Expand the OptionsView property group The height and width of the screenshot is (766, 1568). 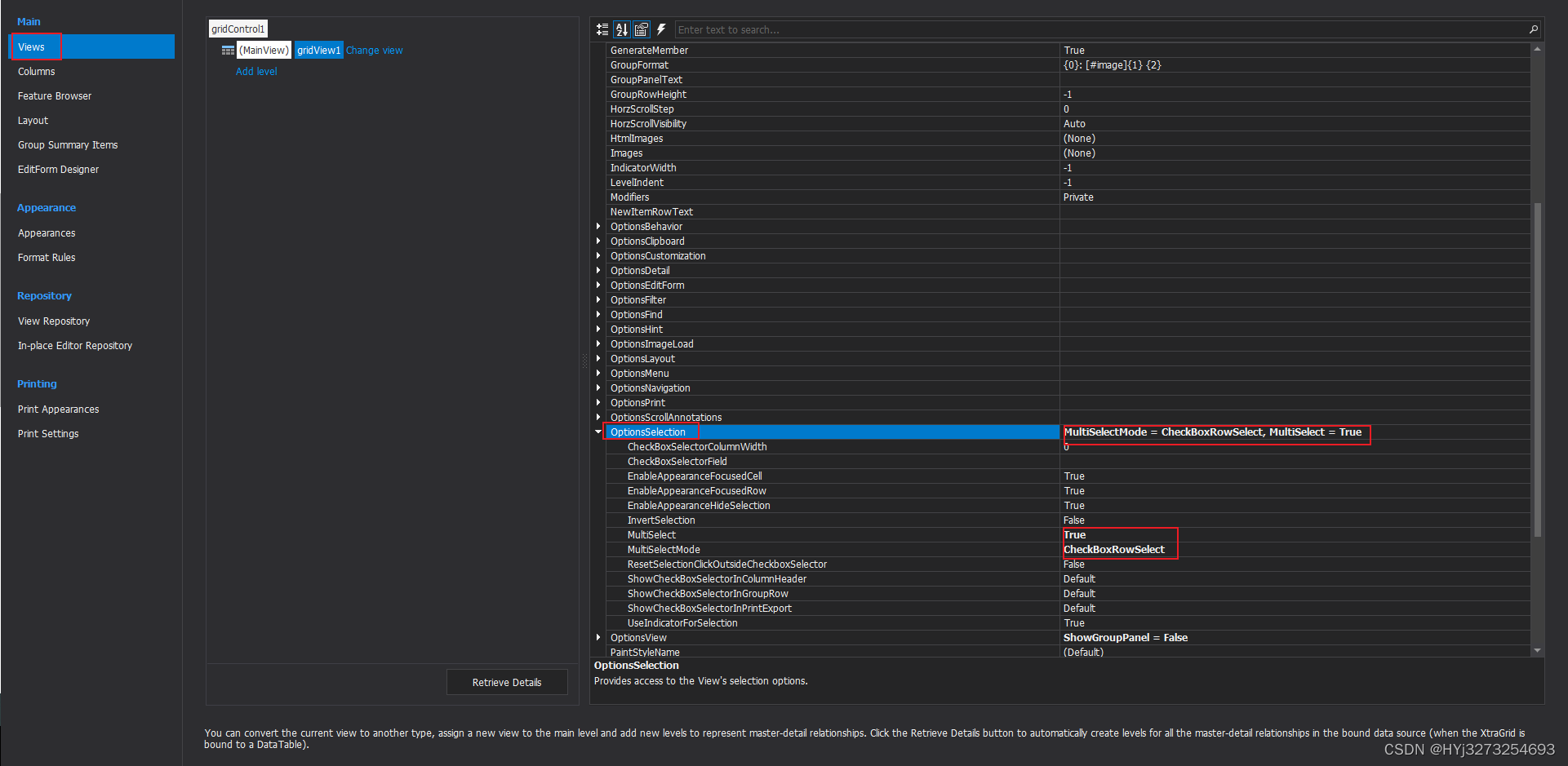(599, 637)
